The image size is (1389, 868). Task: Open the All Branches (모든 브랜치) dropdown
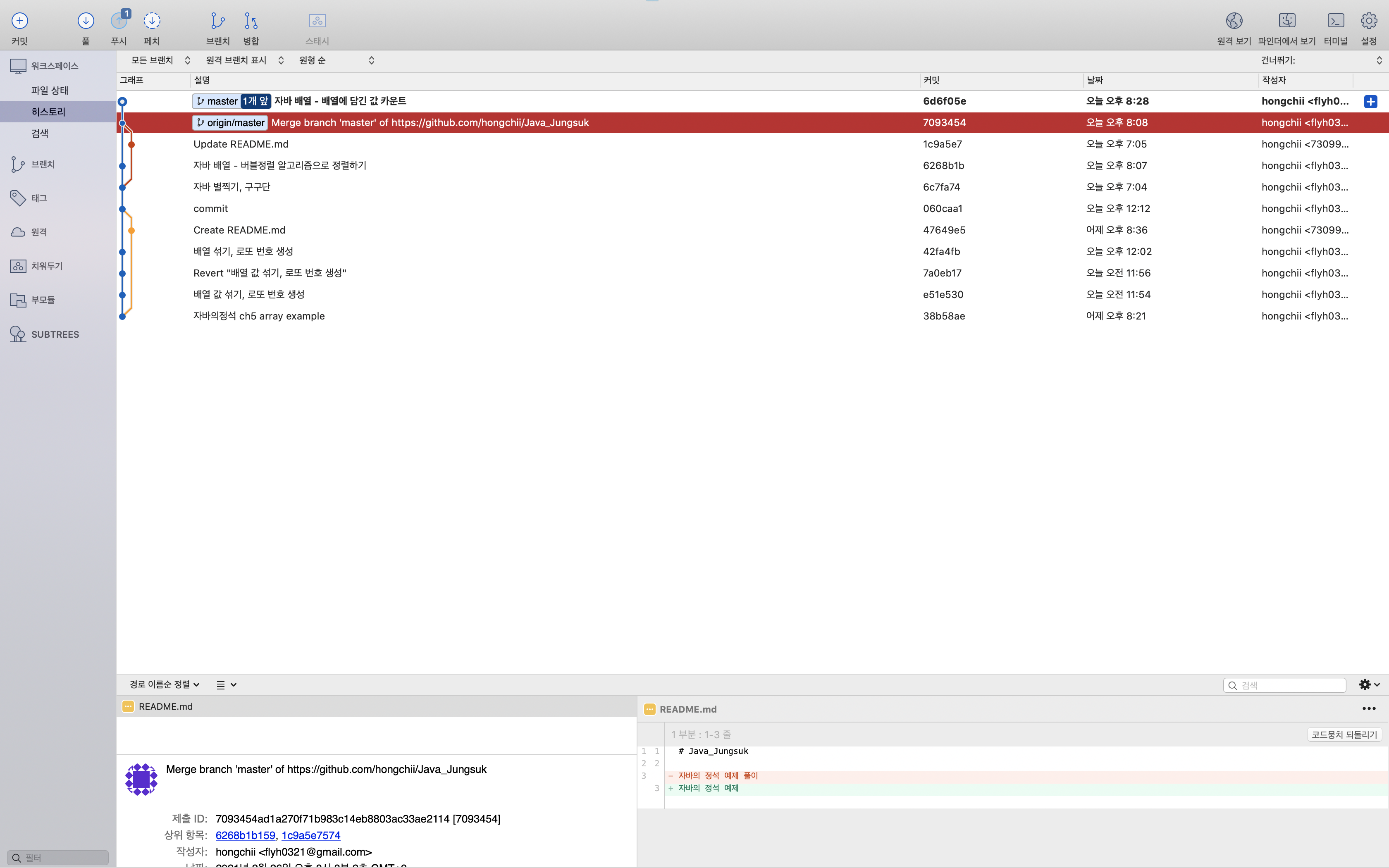point(160,60)
